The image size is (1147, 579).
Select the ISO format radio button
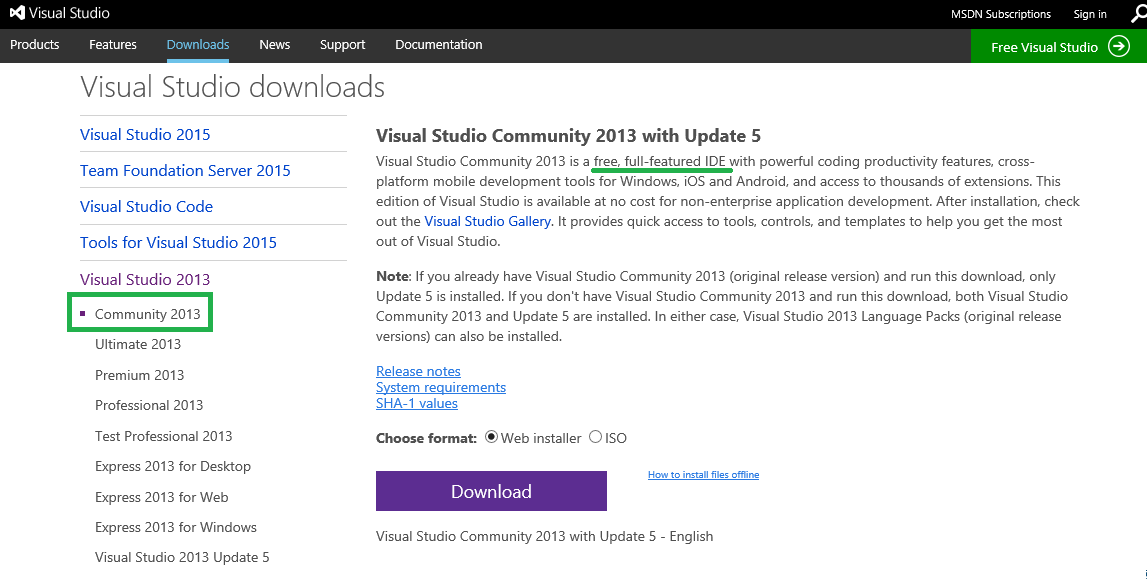(x=596, y=437)
